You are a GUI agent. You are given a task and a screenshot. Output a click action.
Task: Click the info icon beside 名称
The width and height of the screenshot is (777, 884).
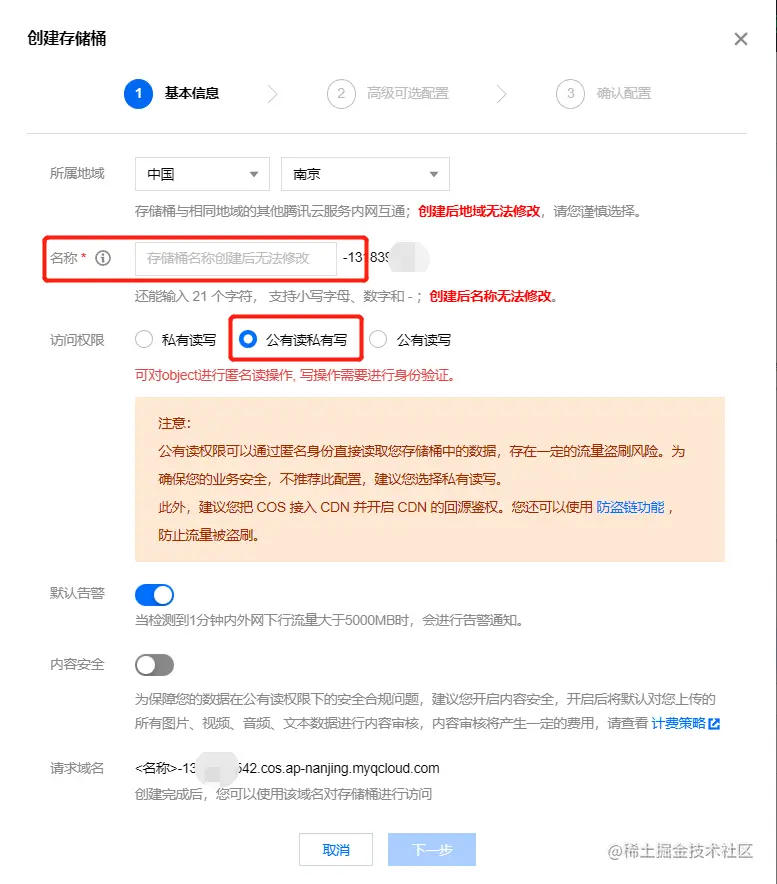point(103,258)
